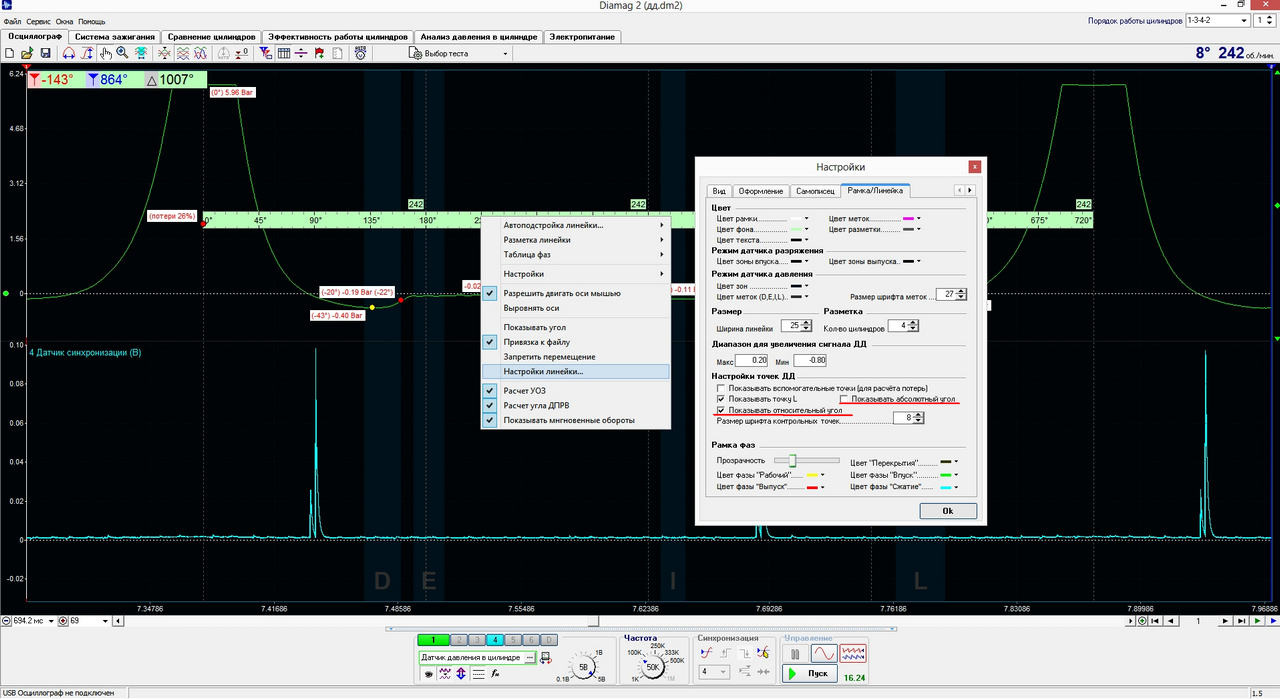Click the eye icon under channel dropdown
Viewport: 1280px width, 699px height.
coord(428,674)
